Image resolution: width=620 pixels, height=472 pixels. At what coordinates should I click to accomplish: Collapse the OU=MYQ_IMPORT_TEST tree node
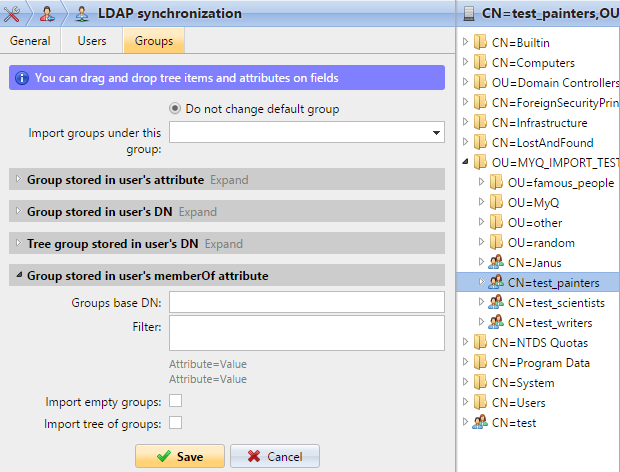[465, 163]
